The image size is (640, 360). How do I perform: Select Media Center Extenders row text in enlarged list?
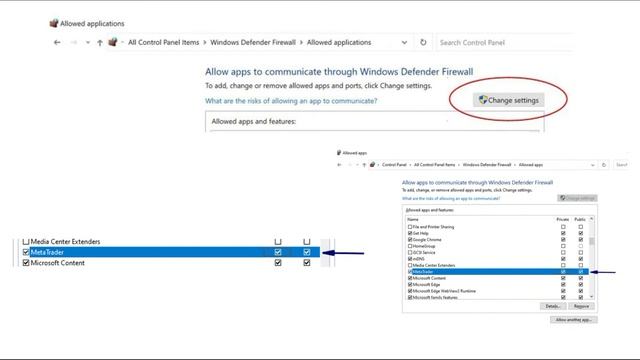(65, 242)
